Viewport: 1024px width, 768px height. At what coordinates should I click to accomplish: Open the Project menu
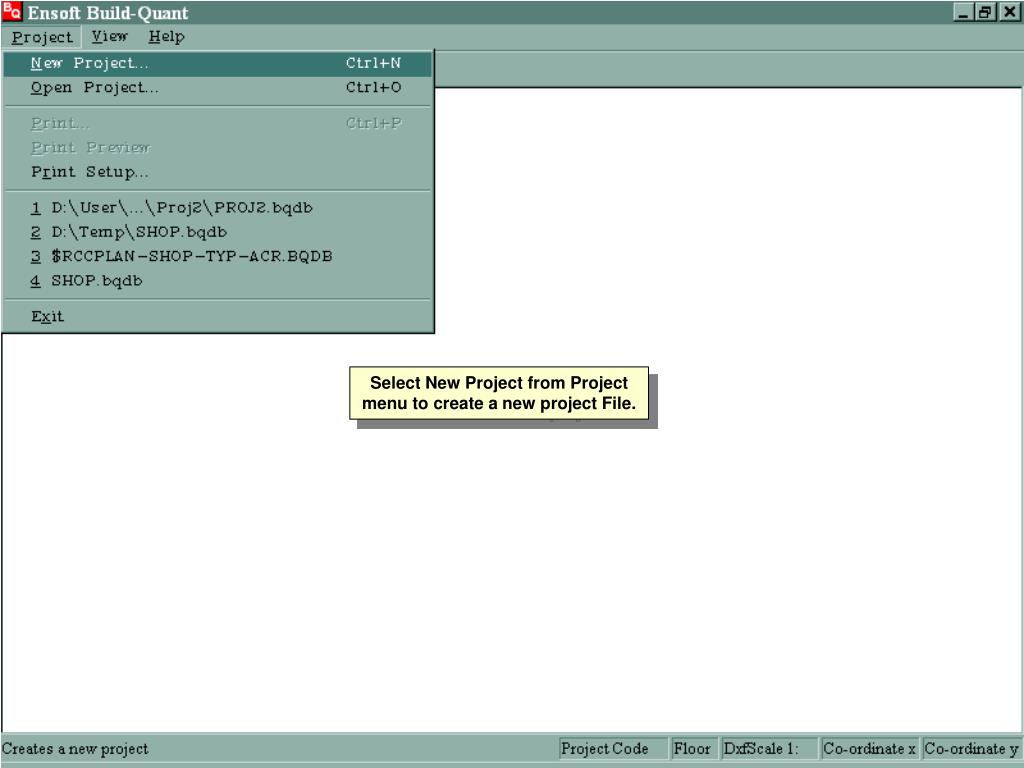(x=42, y=37)
